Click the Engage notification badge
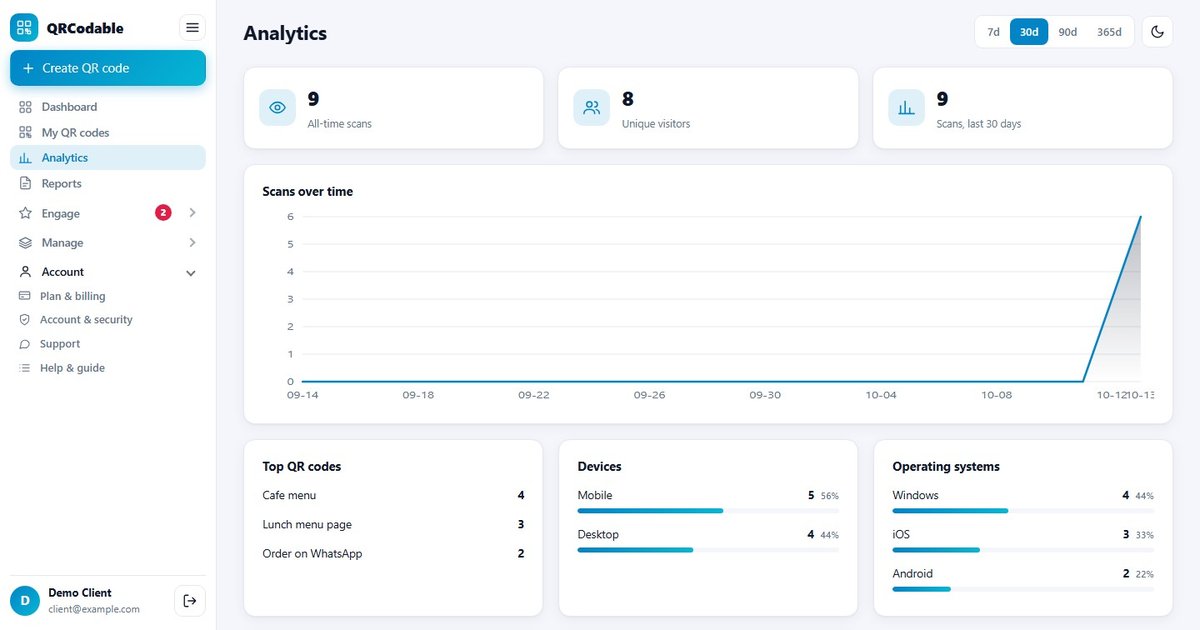Image resolution: width=1200 pixels, height=630 pixels. coord(163,213)
